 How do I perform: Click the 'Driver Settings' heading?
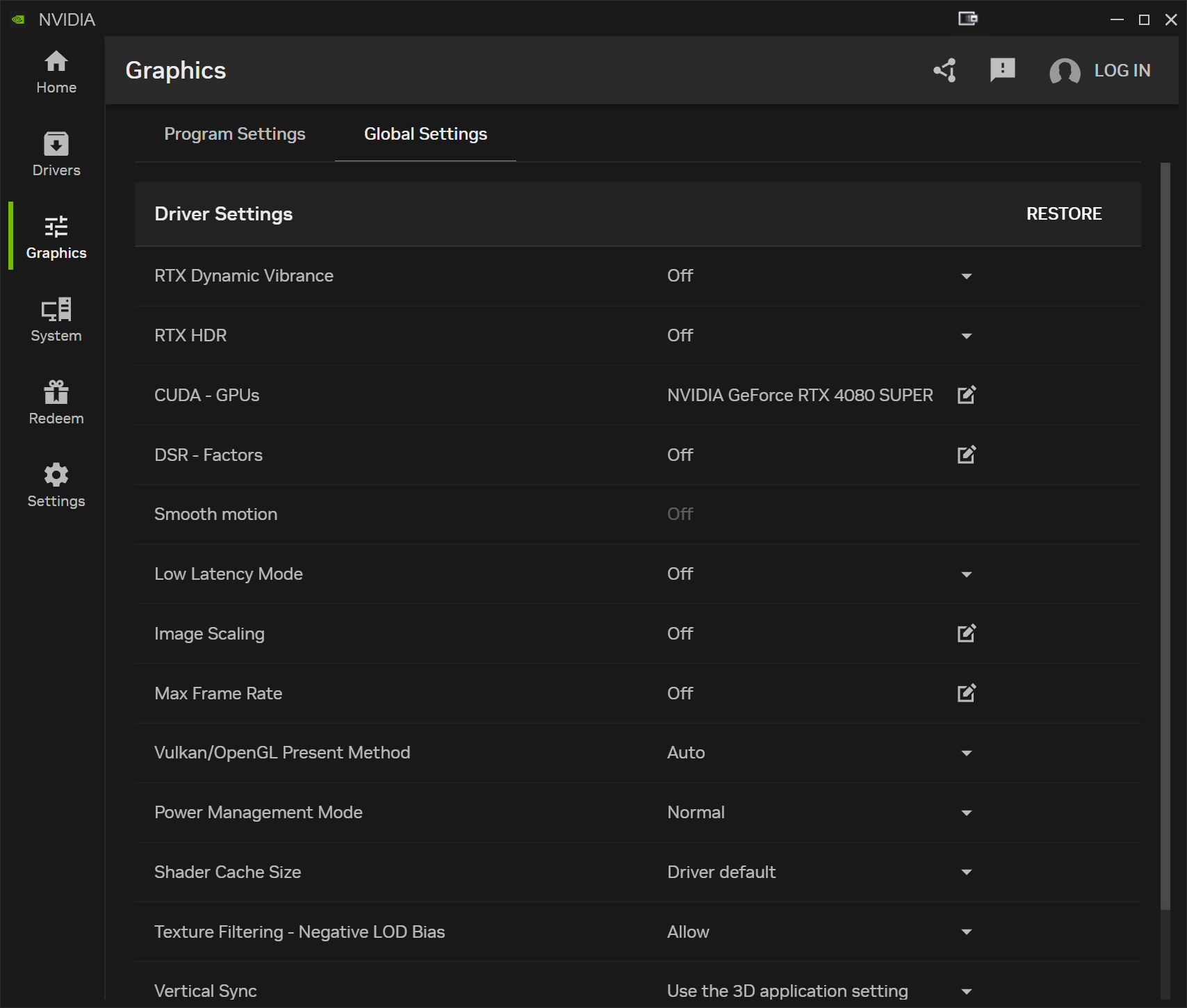(x=223, y=214)
